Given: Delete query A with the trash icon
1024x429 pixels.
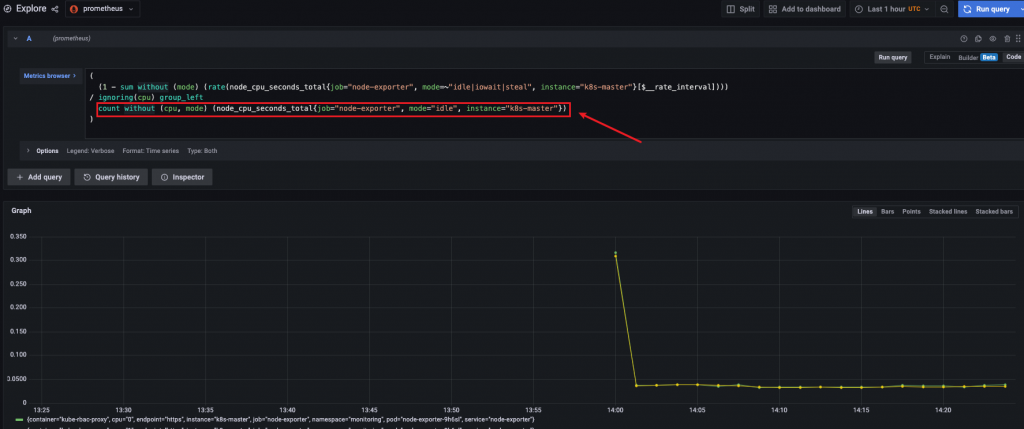Looking at the screenshot, I should (1007, 39).
